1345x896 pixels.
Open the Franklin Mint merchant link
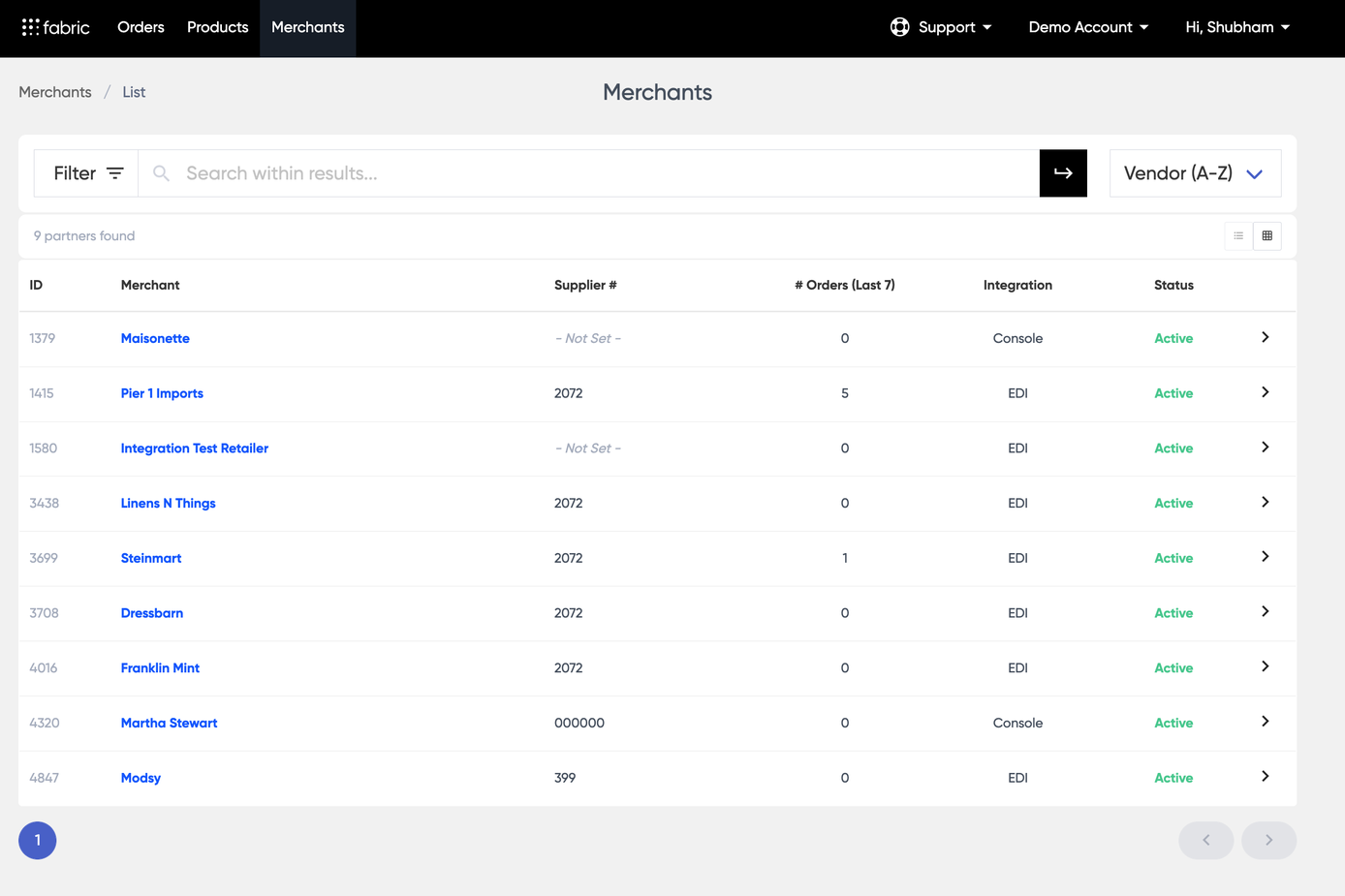click(x=160, y=668)
